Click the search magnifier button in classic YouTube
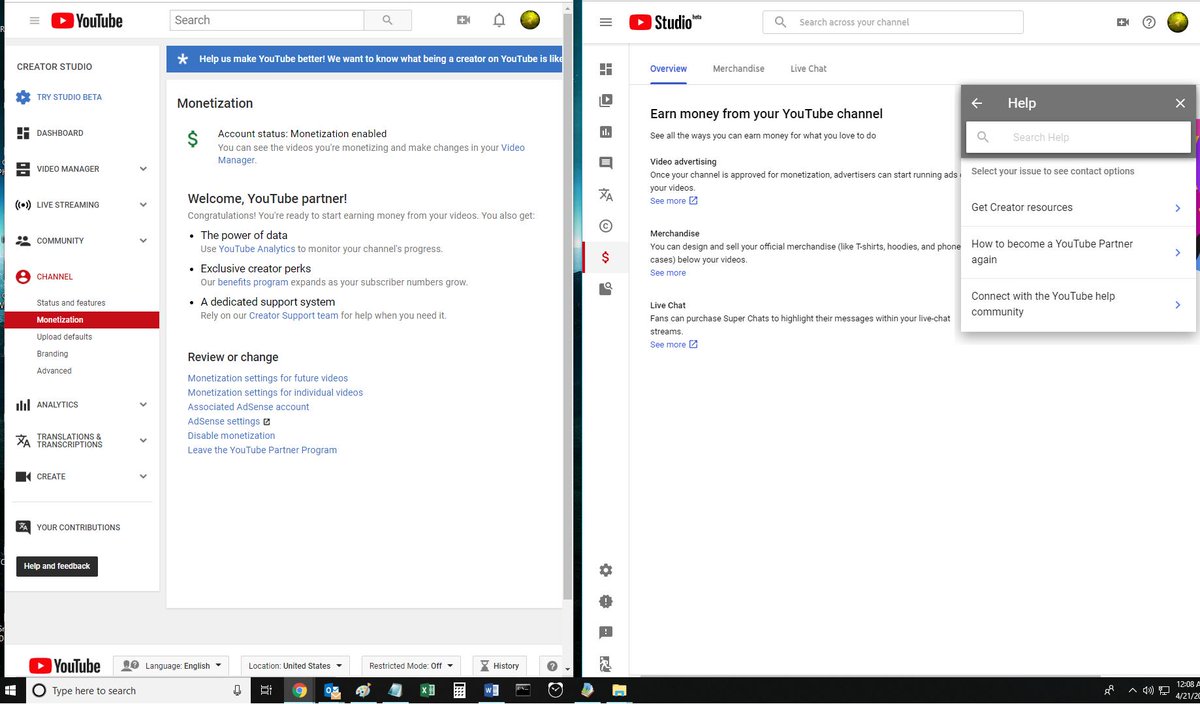This screenshot has height=704, width=1200. click(x=387, y=20)
